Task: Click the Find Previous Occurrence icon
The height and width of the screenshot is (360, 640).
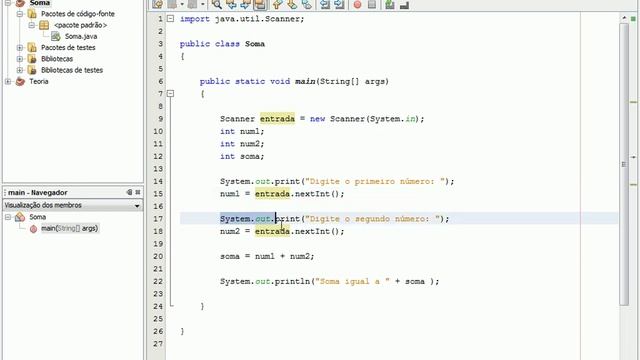Action: pyautogui.click(x=231, y=4)
